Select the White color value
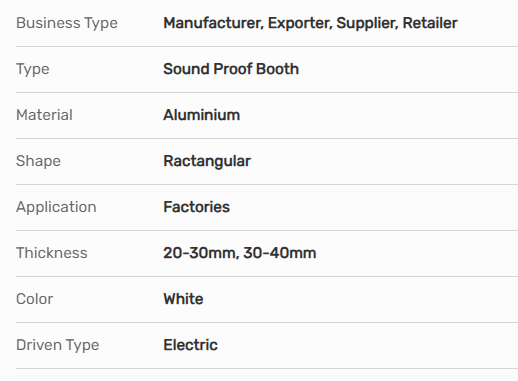 tap(183, 299)
